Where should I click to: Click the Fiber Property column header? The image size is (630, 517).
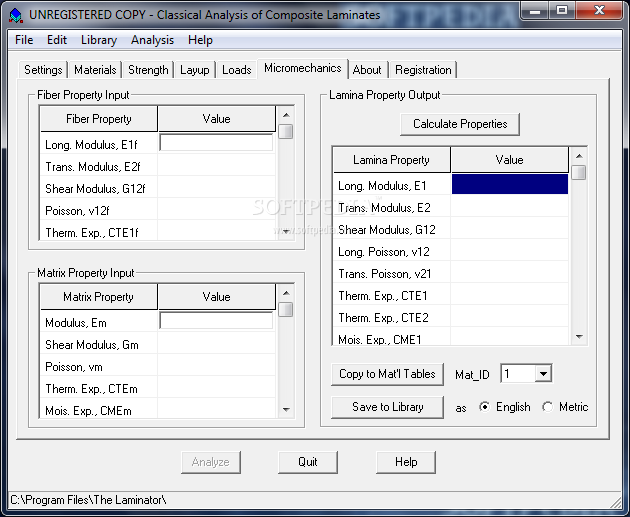coord(98,119)
